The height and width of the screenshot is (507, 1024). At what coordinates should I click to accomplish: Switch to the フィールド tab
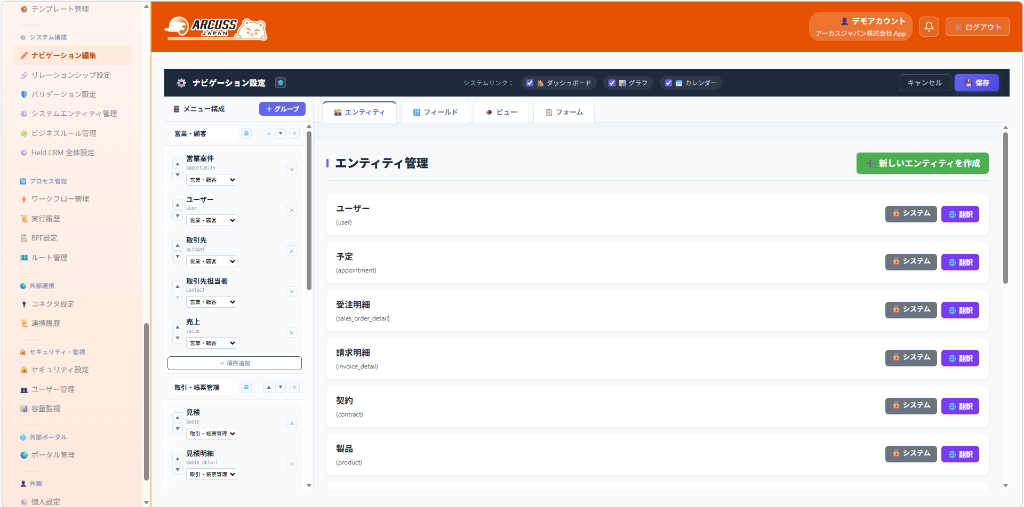pos(436,112)
